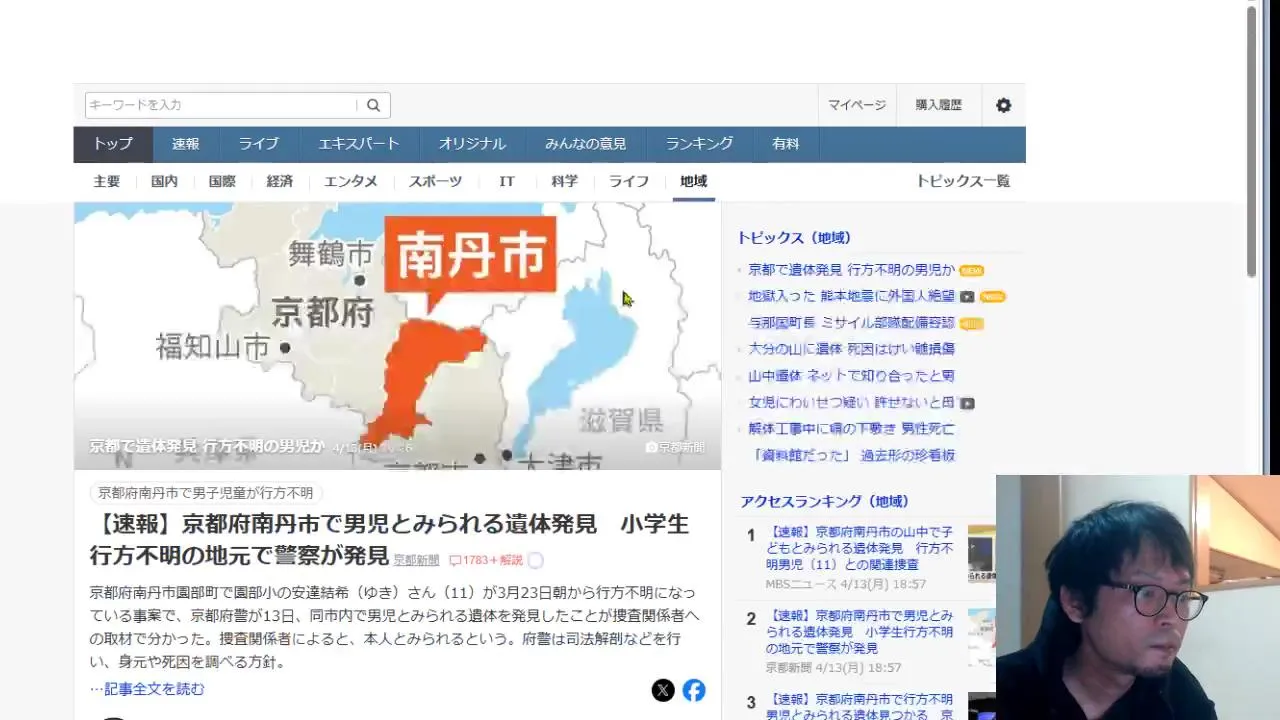This screenshot has width=1280, height=720.
Task: Select the エンタメ category
Action: (x=351, y=181)
